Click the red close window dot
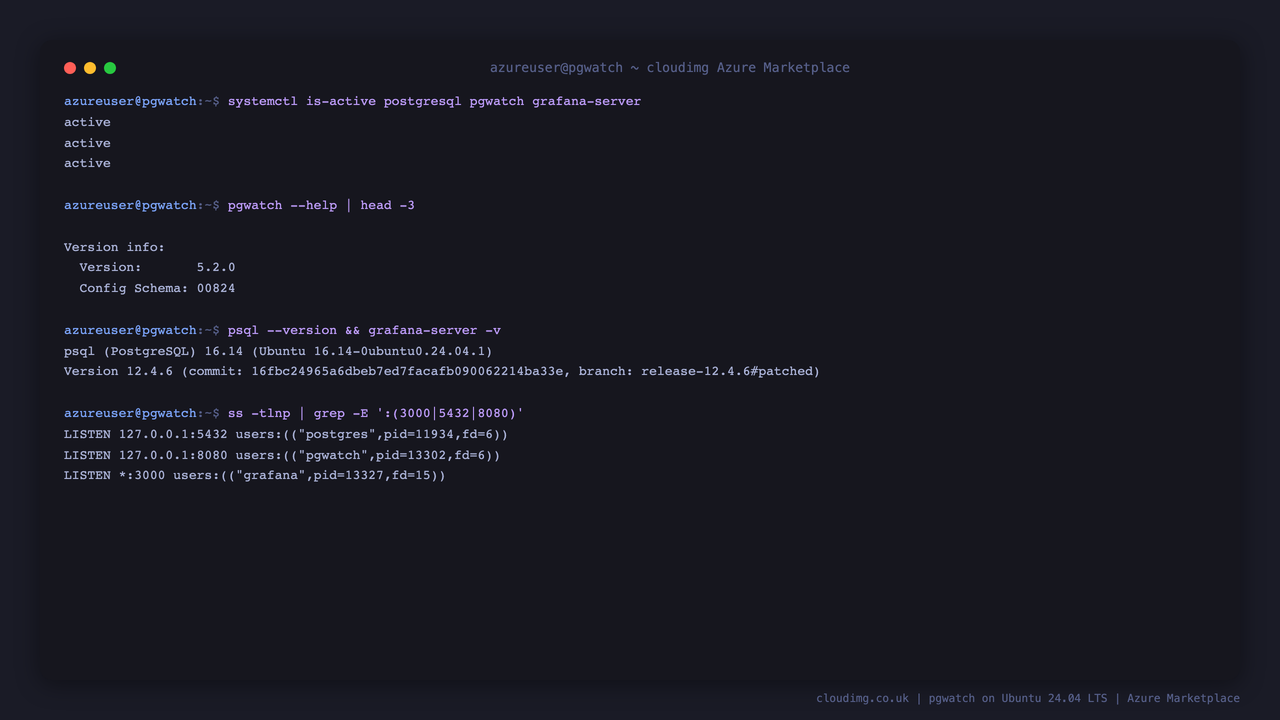Image resolution: width=1280 pixels, height=720 pixels. click(70, 68)
